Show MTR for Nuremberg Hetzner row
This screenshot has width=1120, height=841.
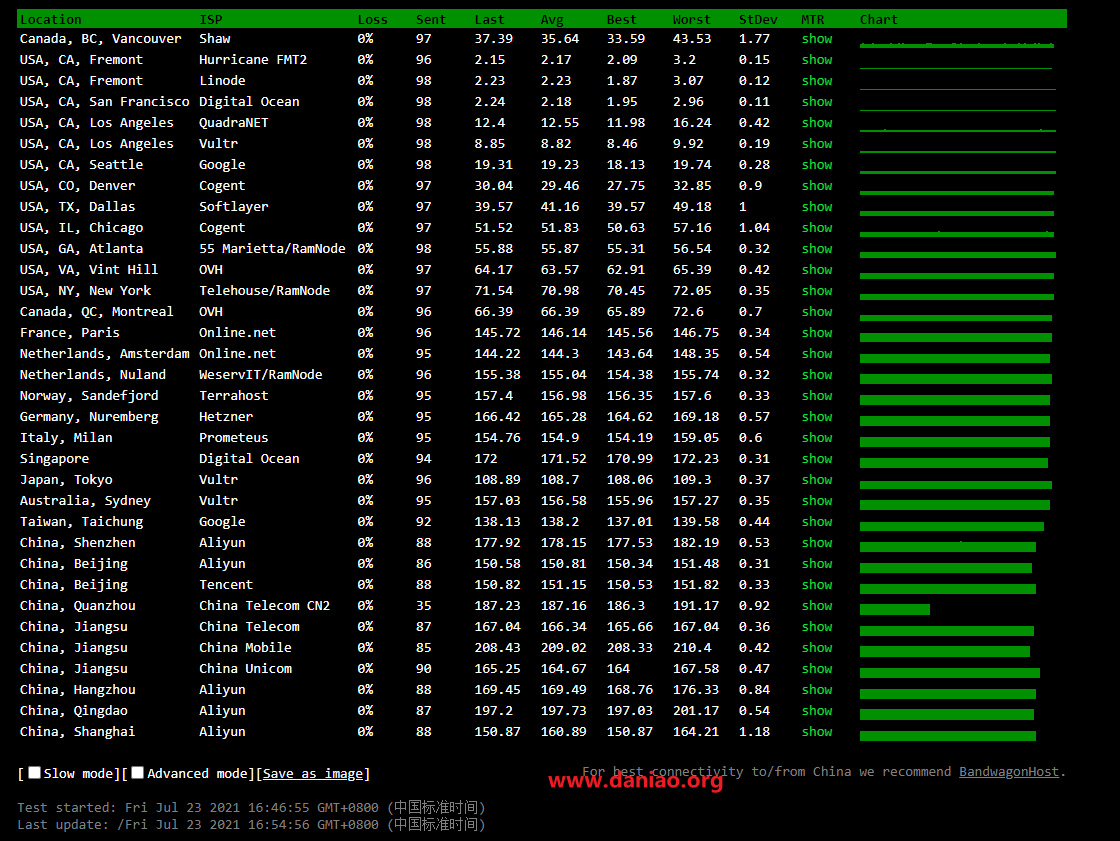click(816, 417)
